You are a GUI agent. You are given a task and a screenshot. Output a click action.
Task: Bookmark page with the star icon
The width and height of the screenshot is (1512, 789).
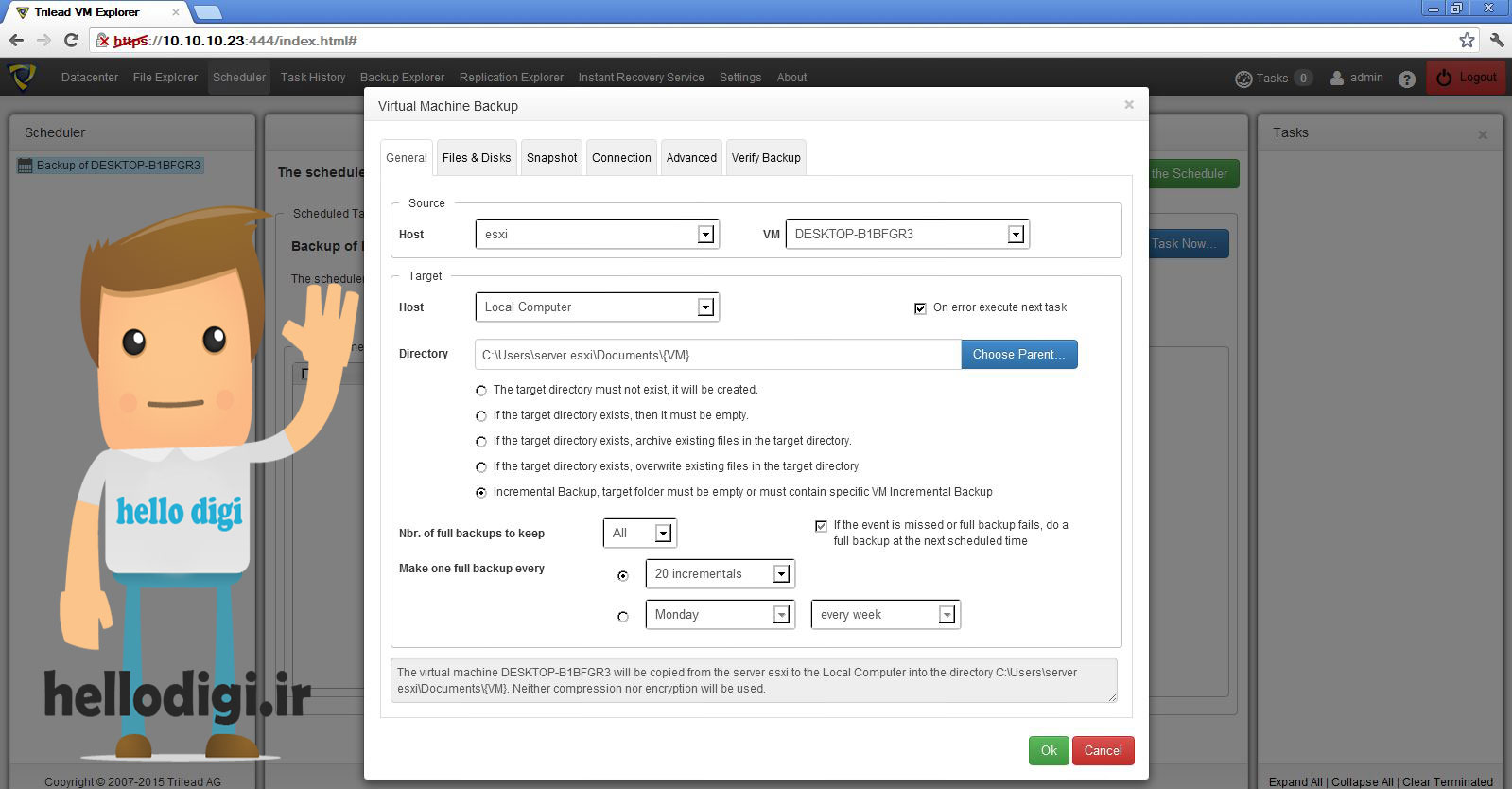[1467, 40]
